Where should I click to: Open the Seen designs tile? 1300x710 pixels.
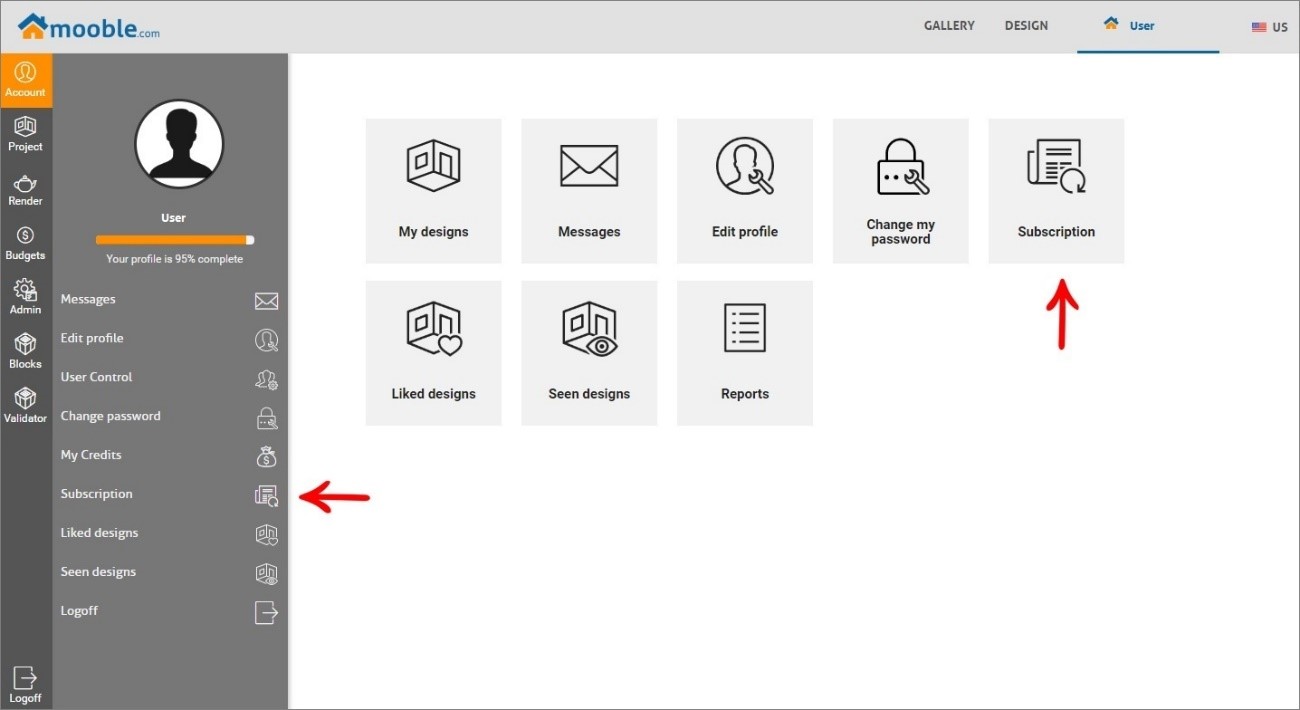[x=589, y=353]
